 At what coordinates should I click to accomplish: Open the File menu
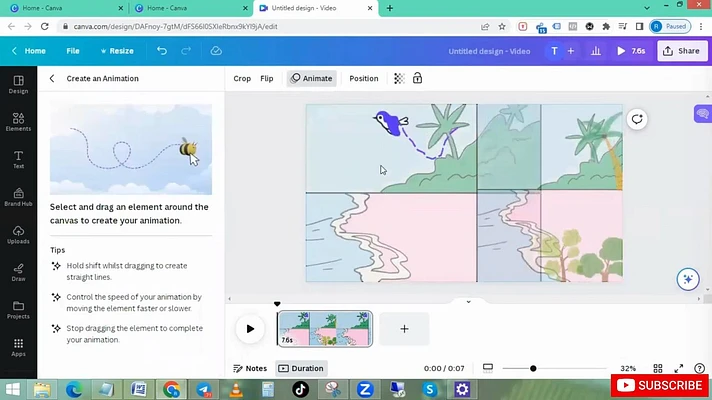[x=73, y=51]
